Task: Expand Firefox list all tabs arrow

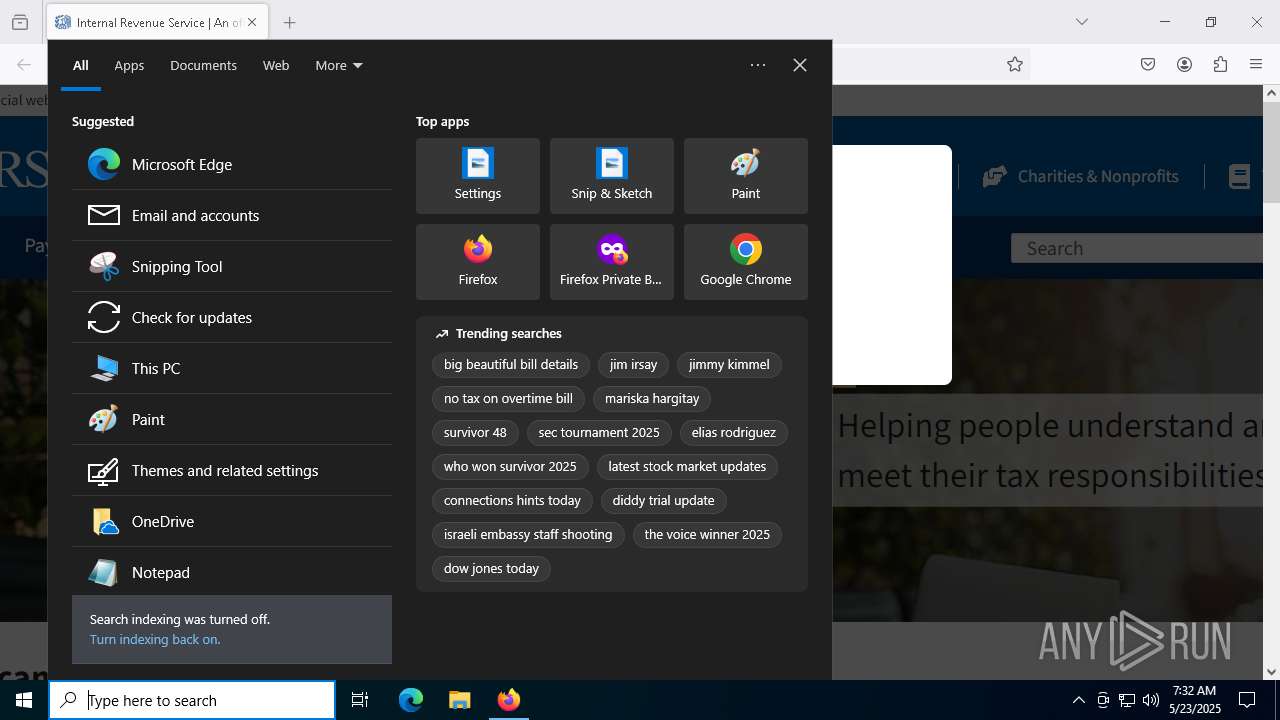Action: 1081,22
